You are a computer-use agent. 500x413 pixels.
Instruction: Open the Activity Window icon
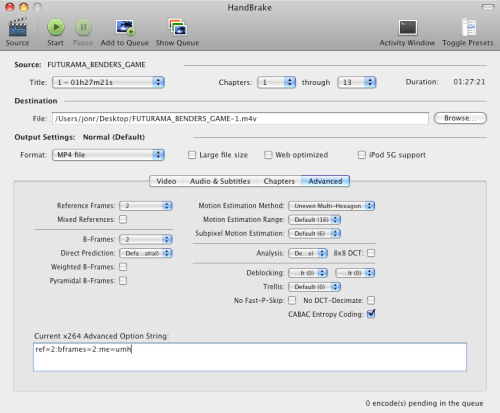click(x=407, y=27)
